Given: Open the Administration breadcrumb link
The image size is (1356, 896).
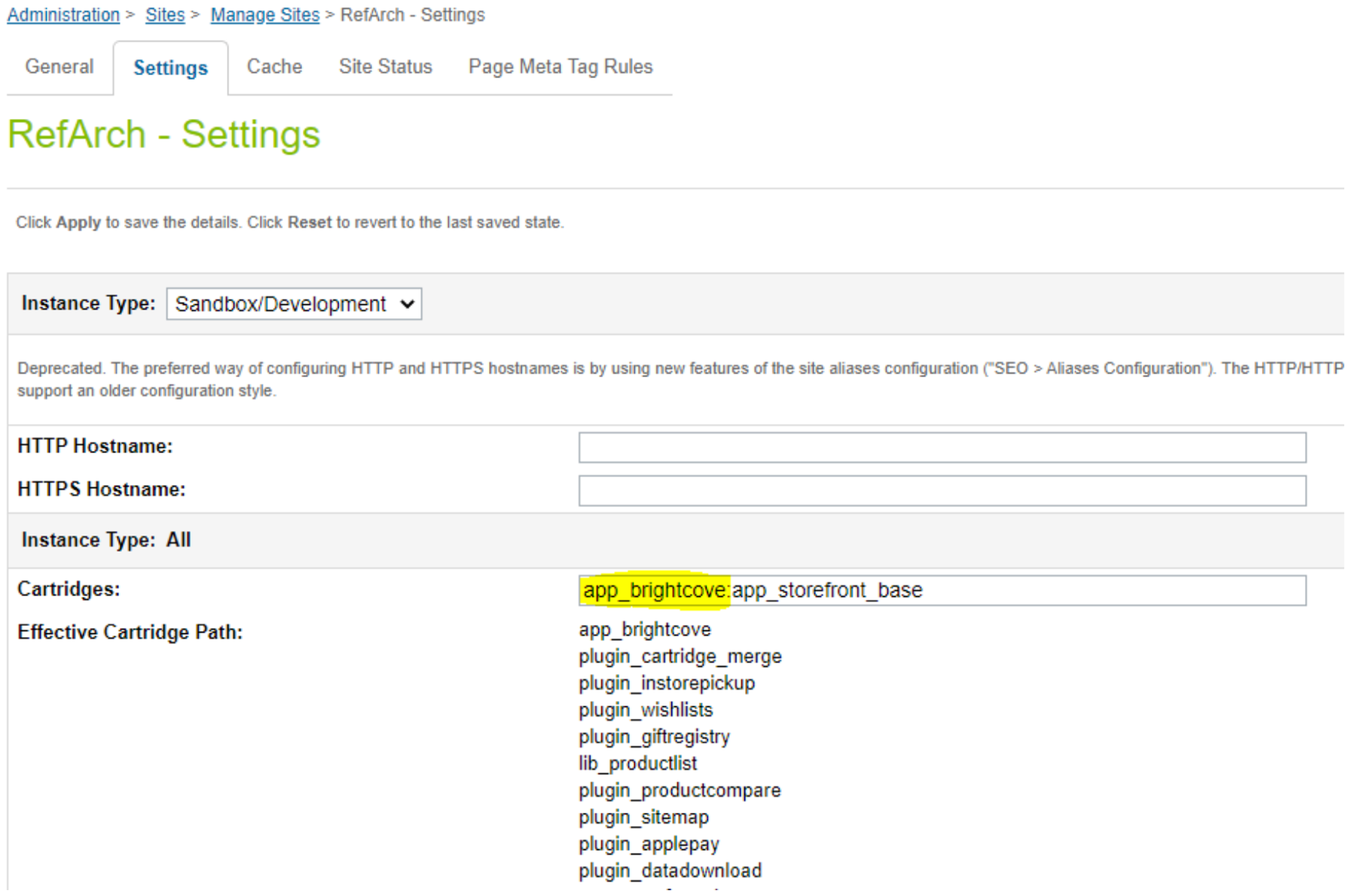Looking at the screenshot, I should (x=63, y=15).
